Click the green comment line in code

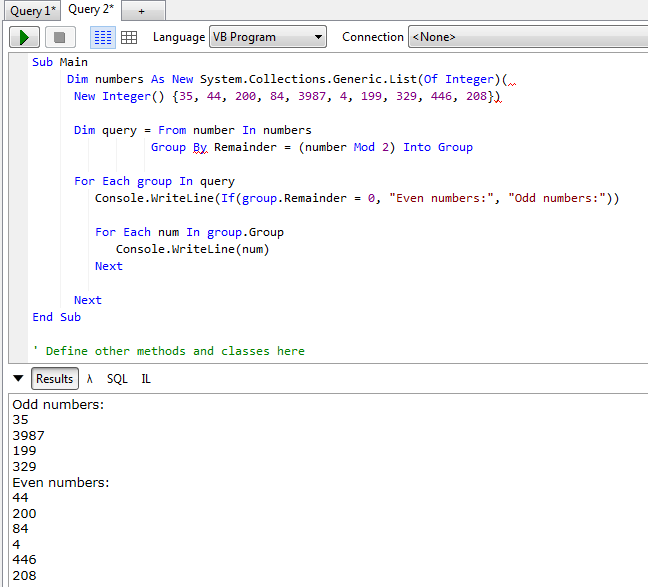168,351
